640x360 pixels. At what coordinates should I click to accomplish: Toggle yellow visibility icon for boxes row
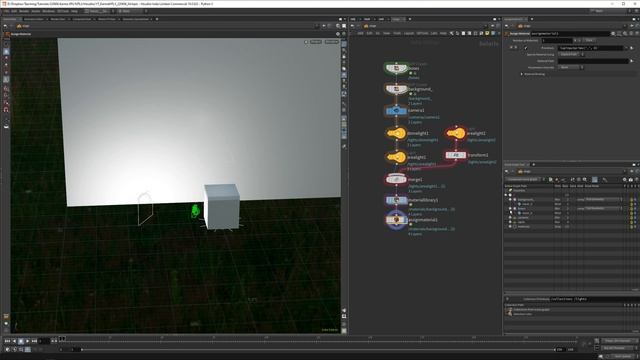tap(631, 209)
